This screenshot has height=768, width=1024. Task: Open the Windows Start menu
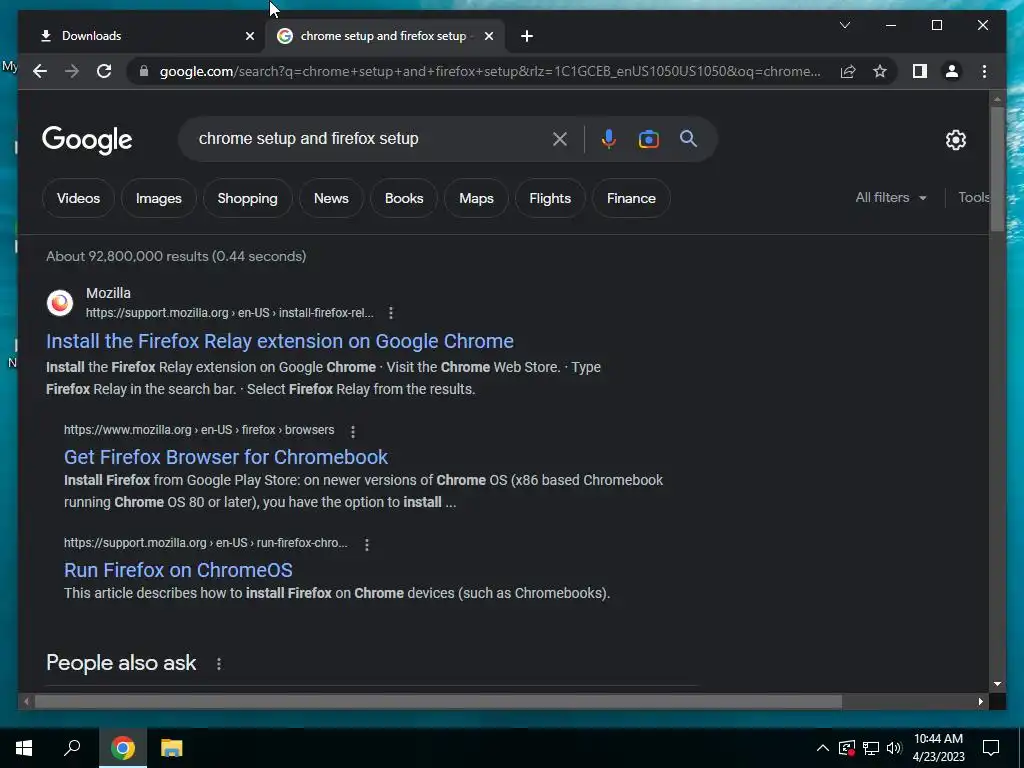pyautogui.click(x=24, y=748)
